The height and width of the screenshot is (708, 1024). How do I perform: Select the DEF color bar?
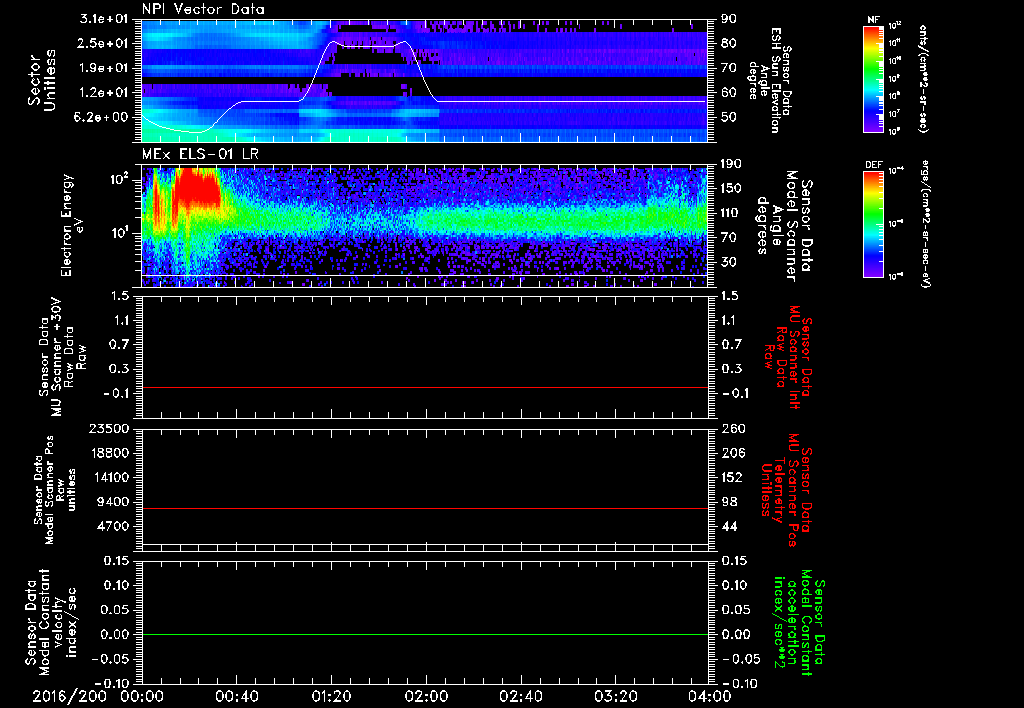[873, 224]
